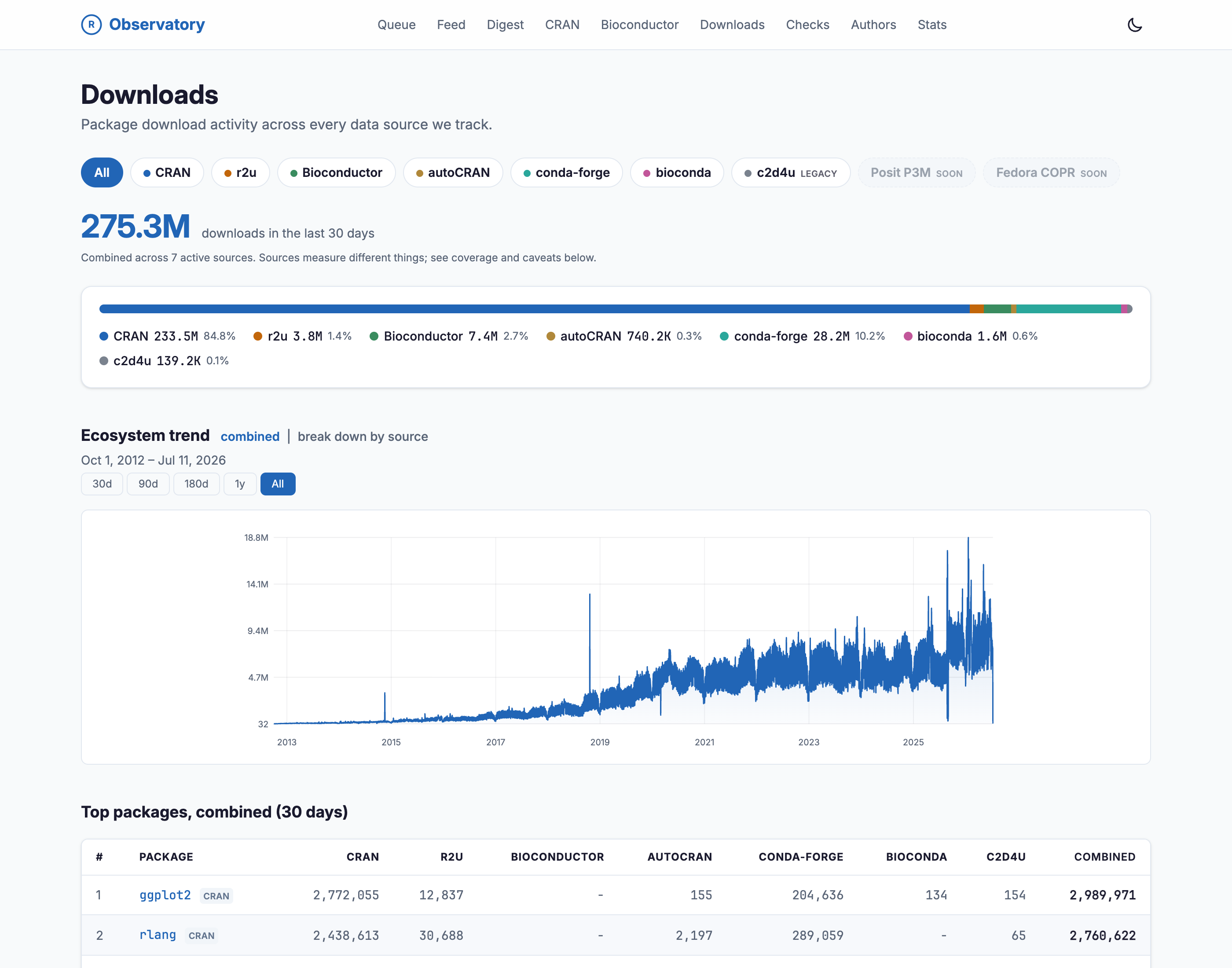
Task: Click ggplot2 CRAN count 2,772,055
Action: [x=346, y=895]
